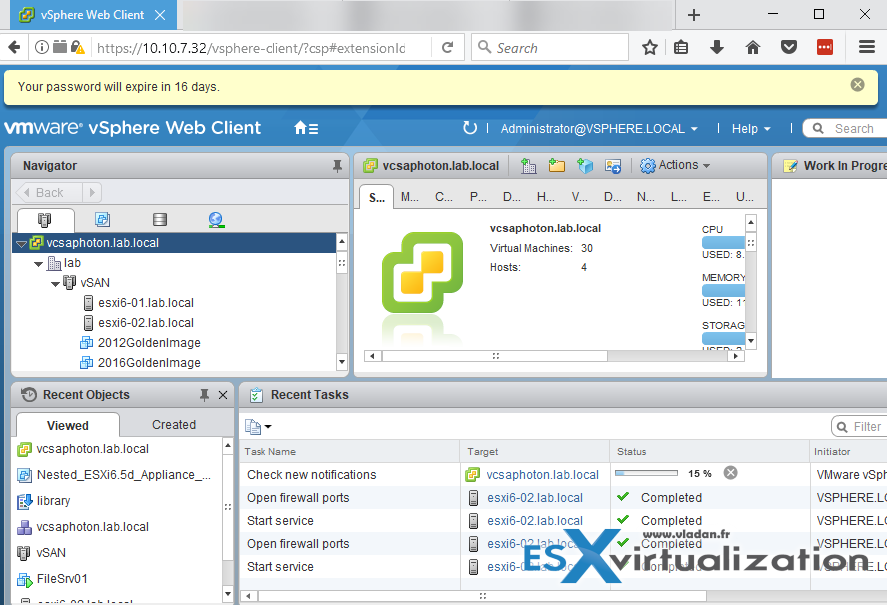This screenshot has height=605, width=887.
Task: Click the Navigator forward arrow button
Action: [92, 192]
